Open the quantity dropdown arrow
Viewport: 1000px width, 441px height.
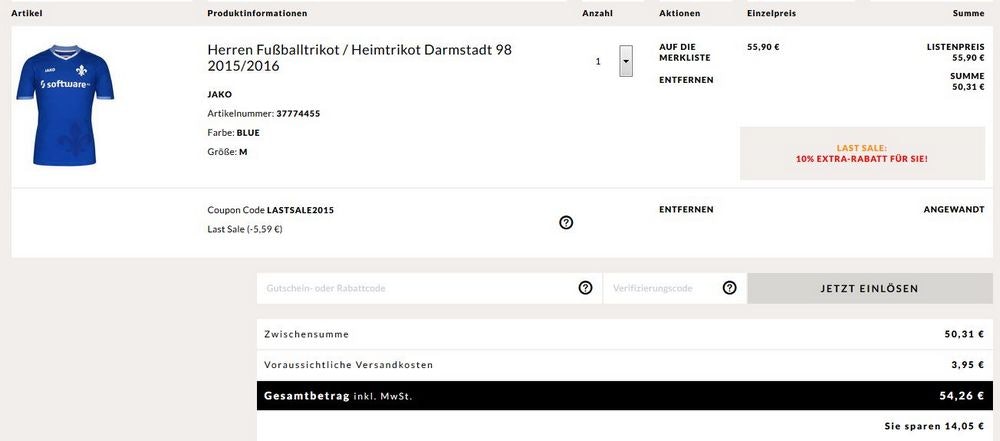[626, 61]
